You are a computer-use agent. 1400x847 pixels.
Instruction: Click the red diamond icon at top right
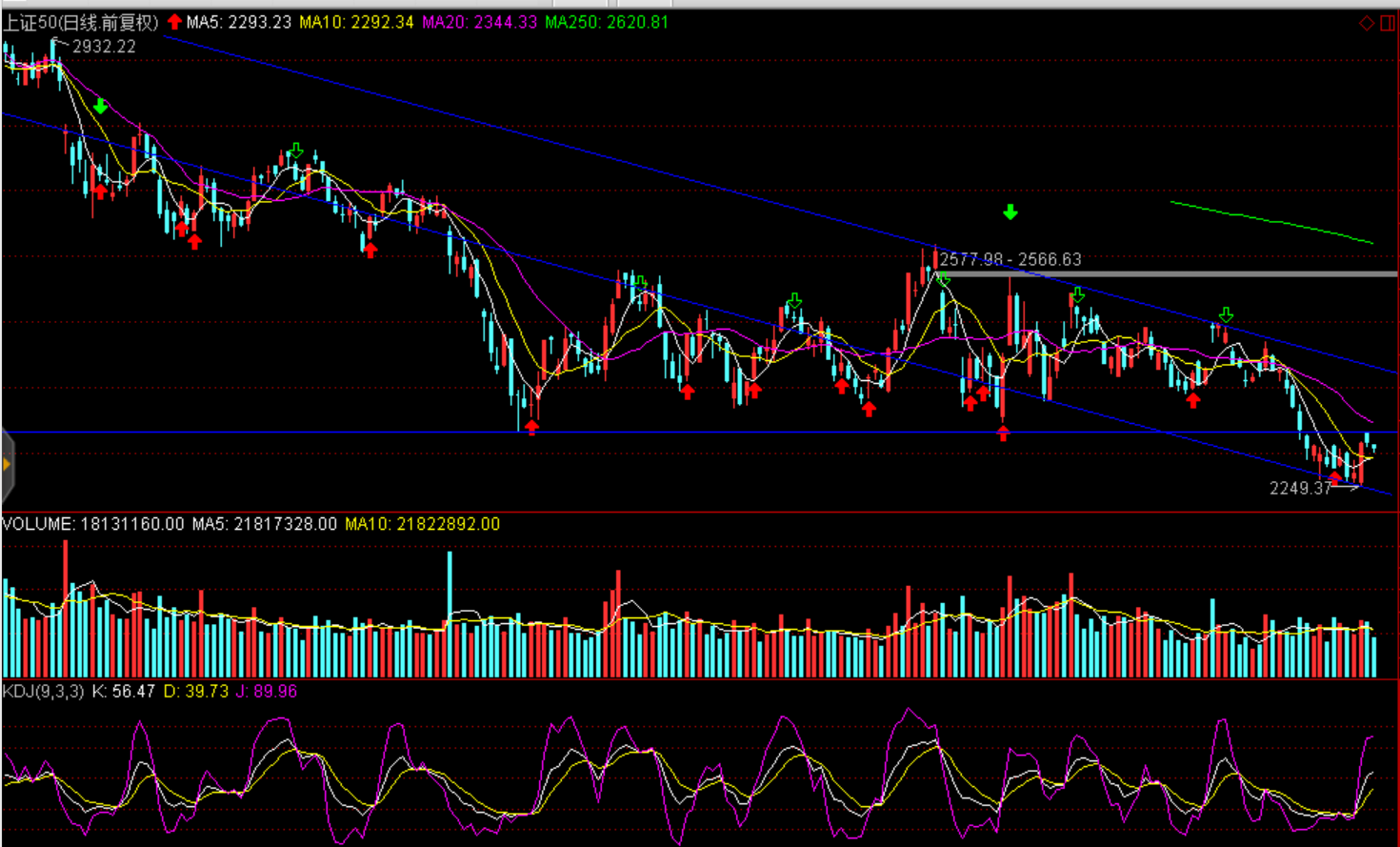[1366, 23]
